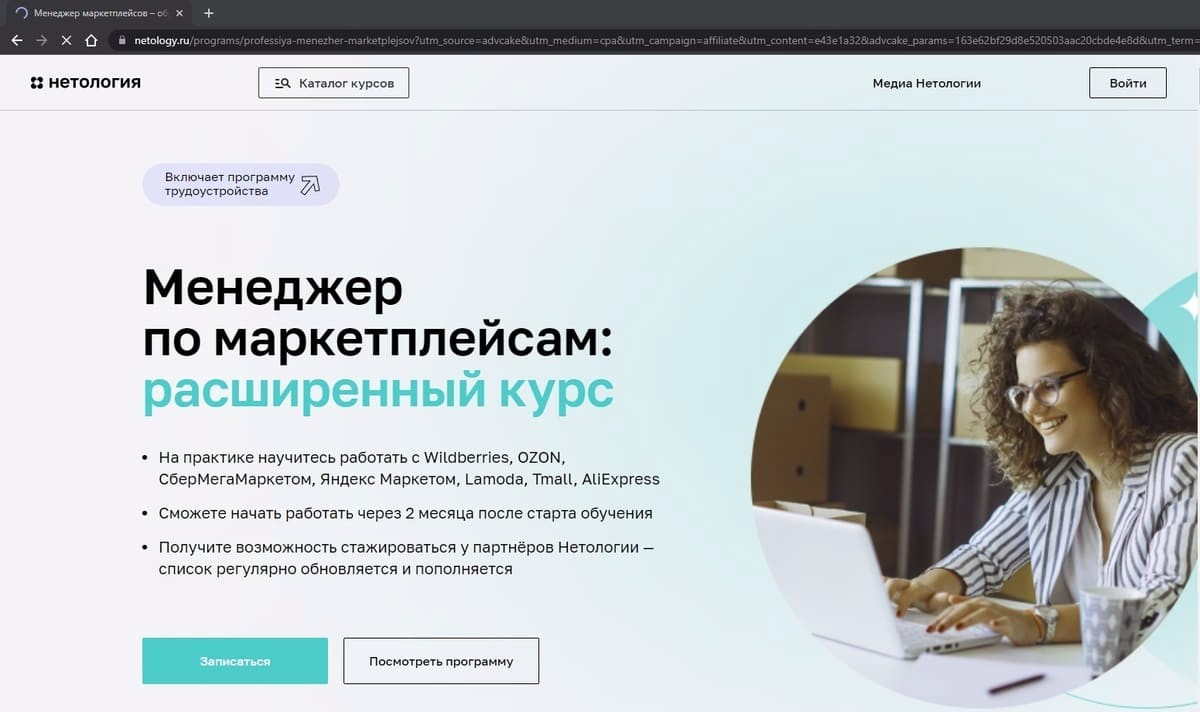This screenshot has height=712, width=1200.
Task: Open the Медиа Нетологии link
Action: click(x=926, y=83)
